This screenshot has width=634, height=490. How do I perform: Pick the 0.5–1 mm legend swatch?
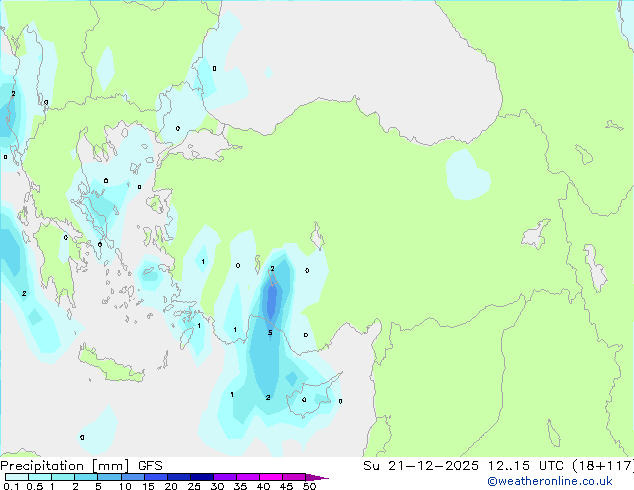click(x=40, y=477)
